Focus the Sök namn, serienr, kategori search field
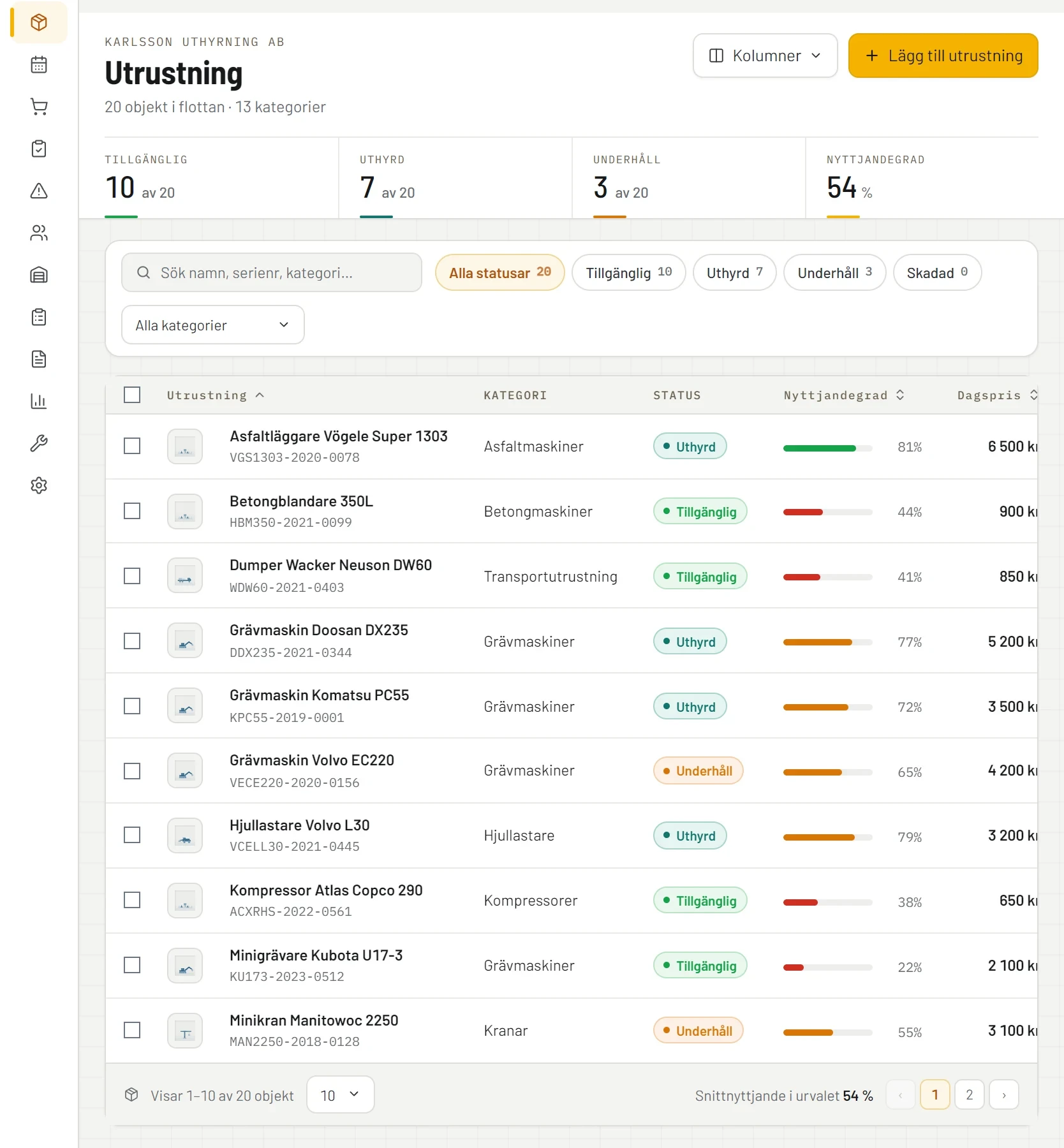This screenshot has width=1064, height=1148. [272, 273]
